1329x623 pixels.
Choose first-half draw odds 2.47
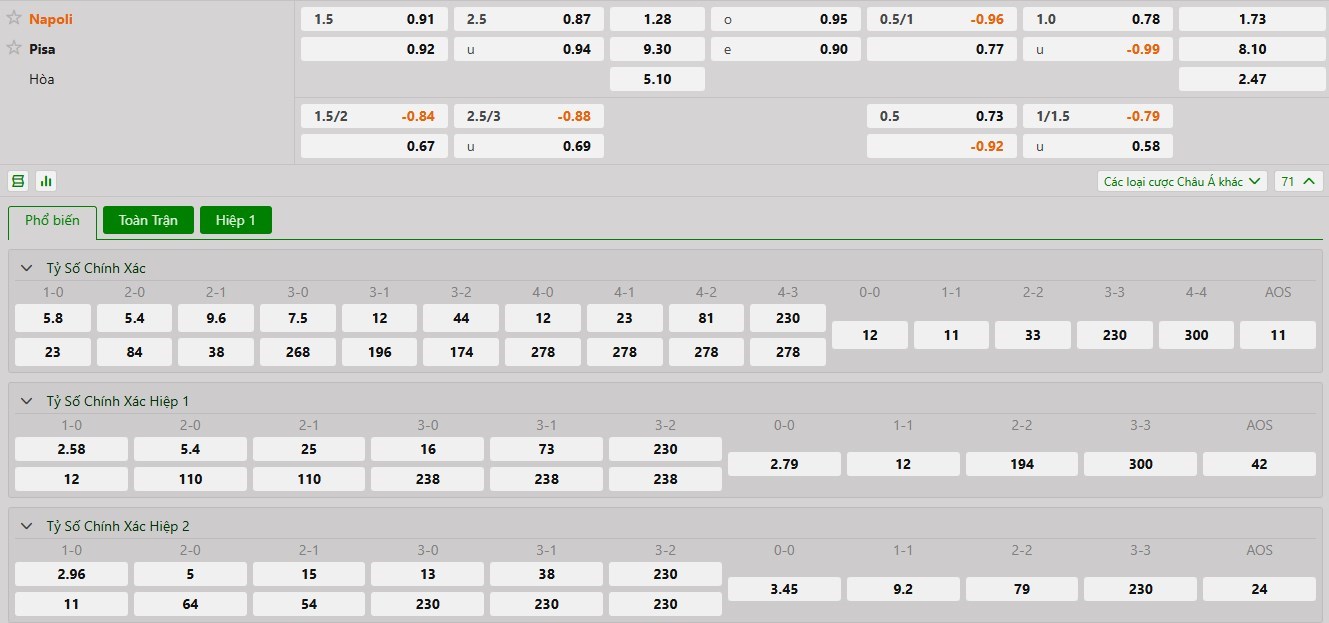(1252, 79)
